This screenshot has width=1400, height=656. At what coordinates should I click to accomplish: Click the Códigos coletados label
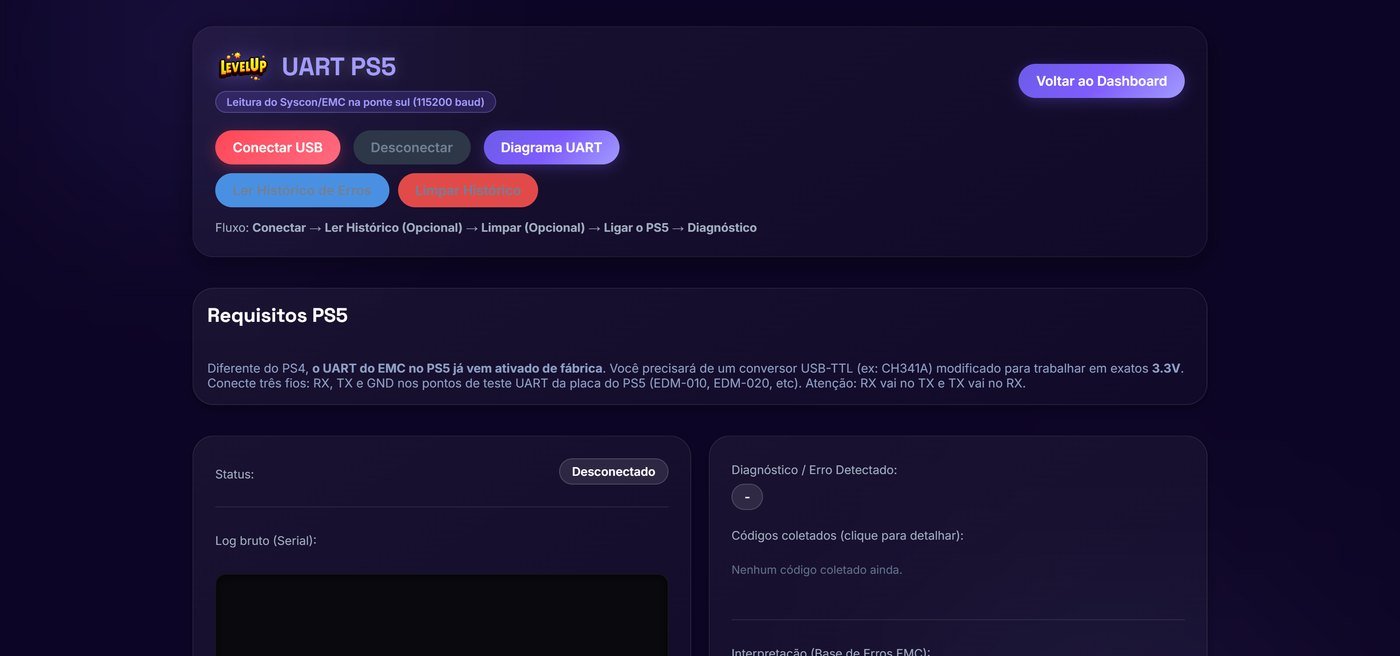click(x=847, y=536)
